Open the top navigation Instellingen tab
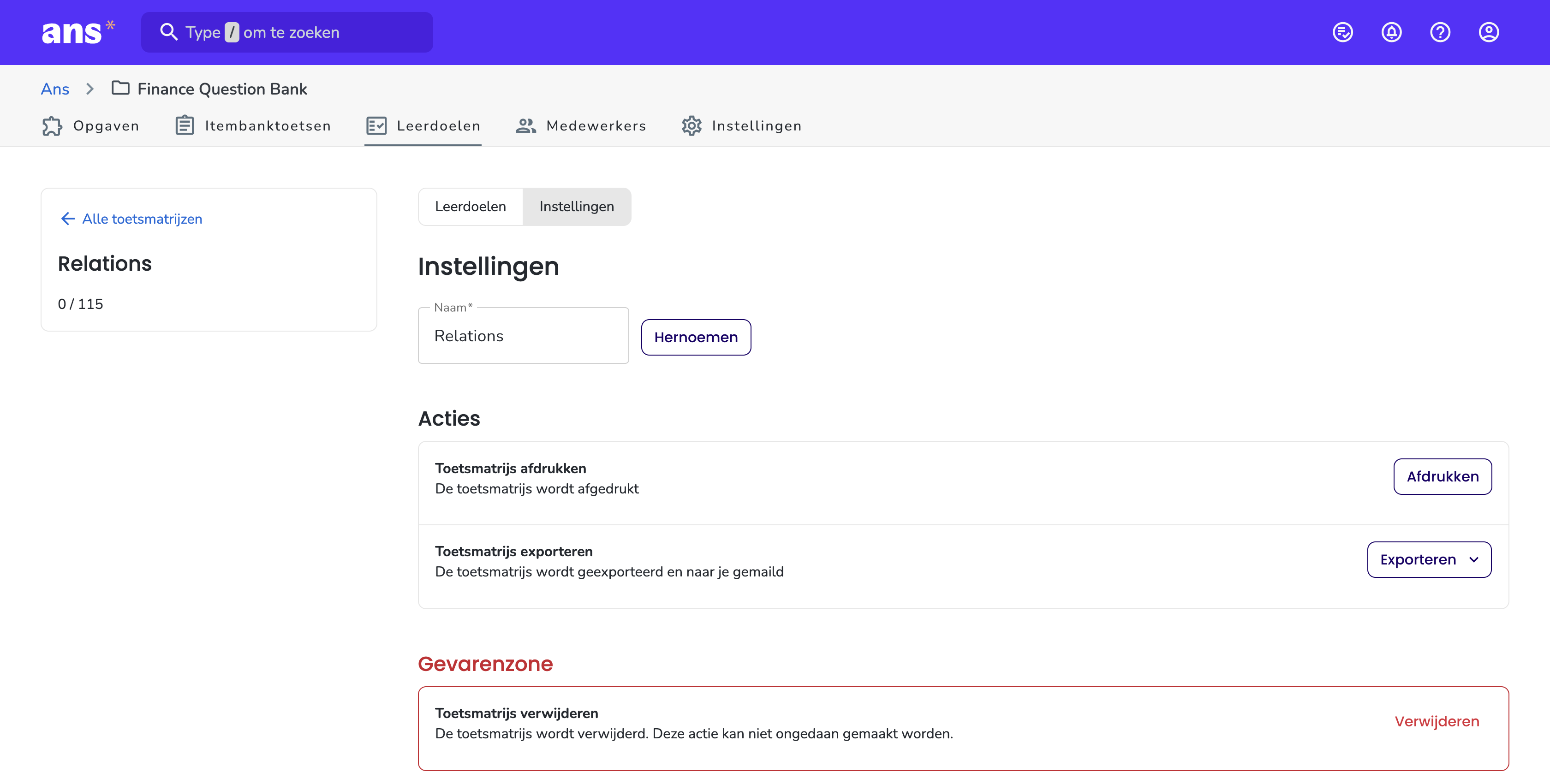Screen dimensions: 1550x784 [741, 126]
